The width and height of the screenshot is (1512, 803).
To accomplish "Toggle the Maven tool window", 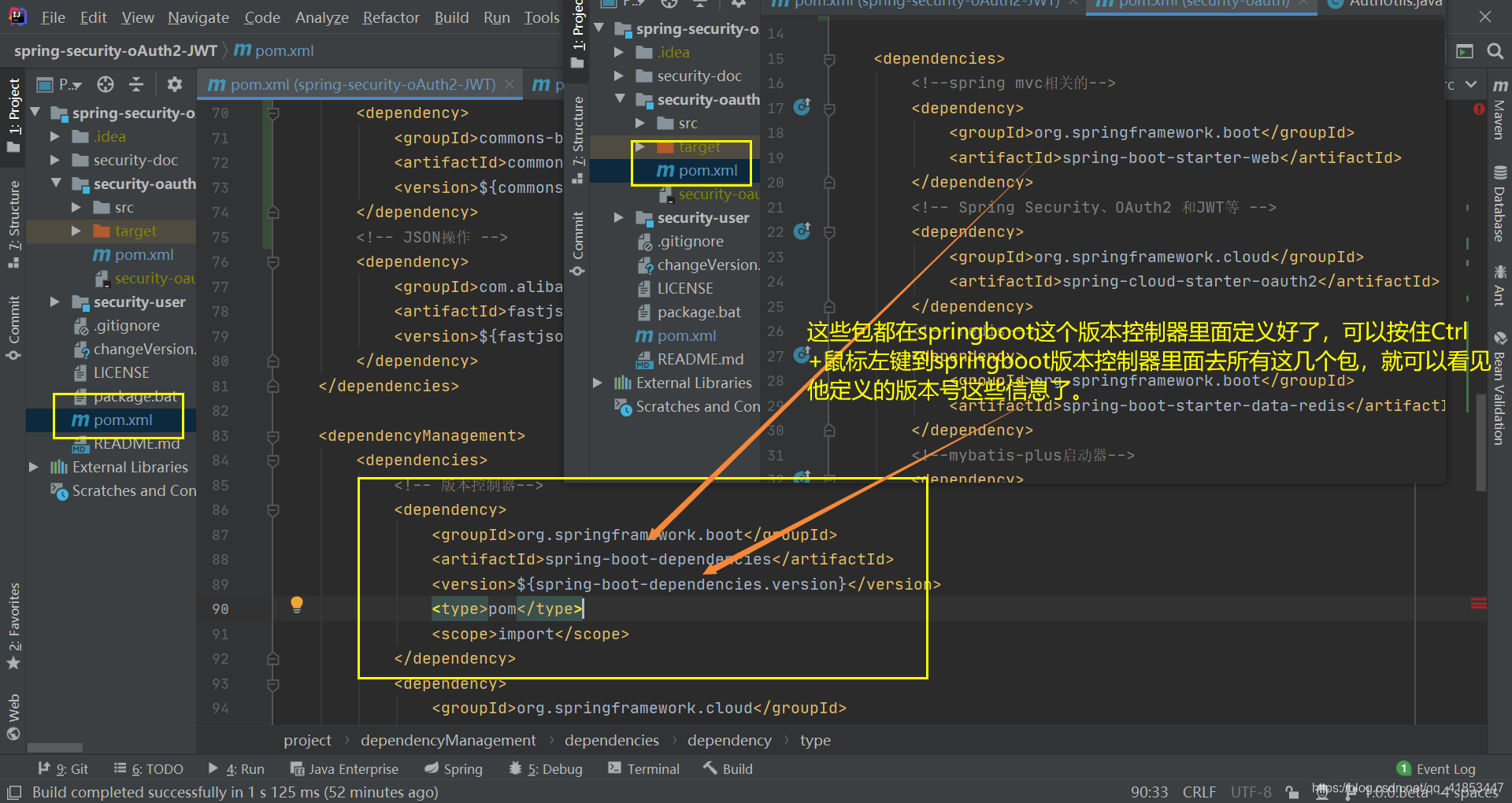I will point(1499,109).
